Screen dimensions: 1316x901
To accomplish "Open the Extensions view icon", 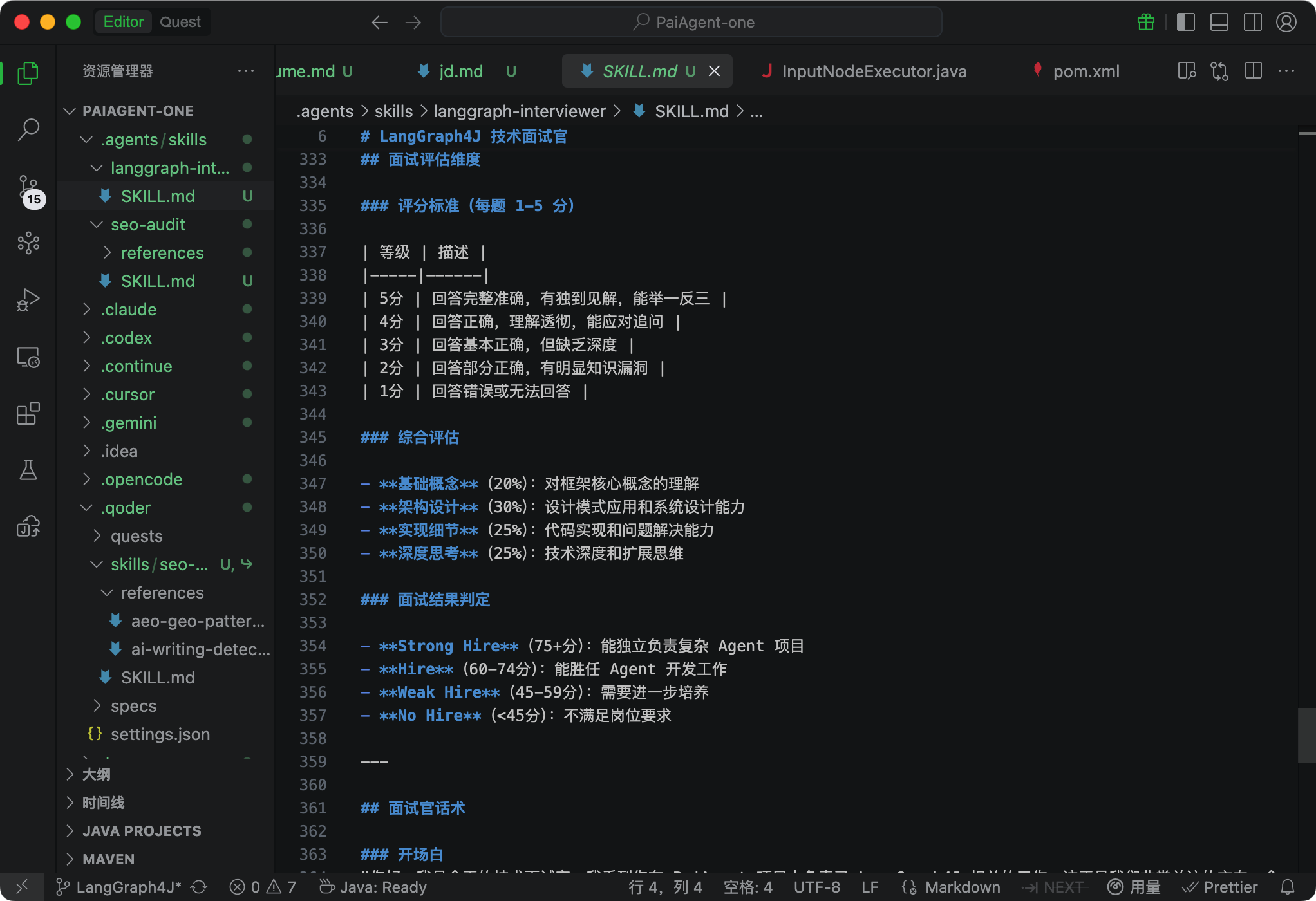I will 28,413.
